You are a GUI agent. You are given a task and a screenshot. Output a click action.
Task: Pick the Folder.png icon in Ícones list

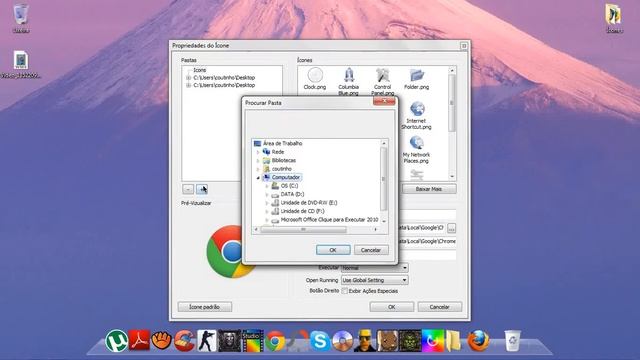point(416,78)
